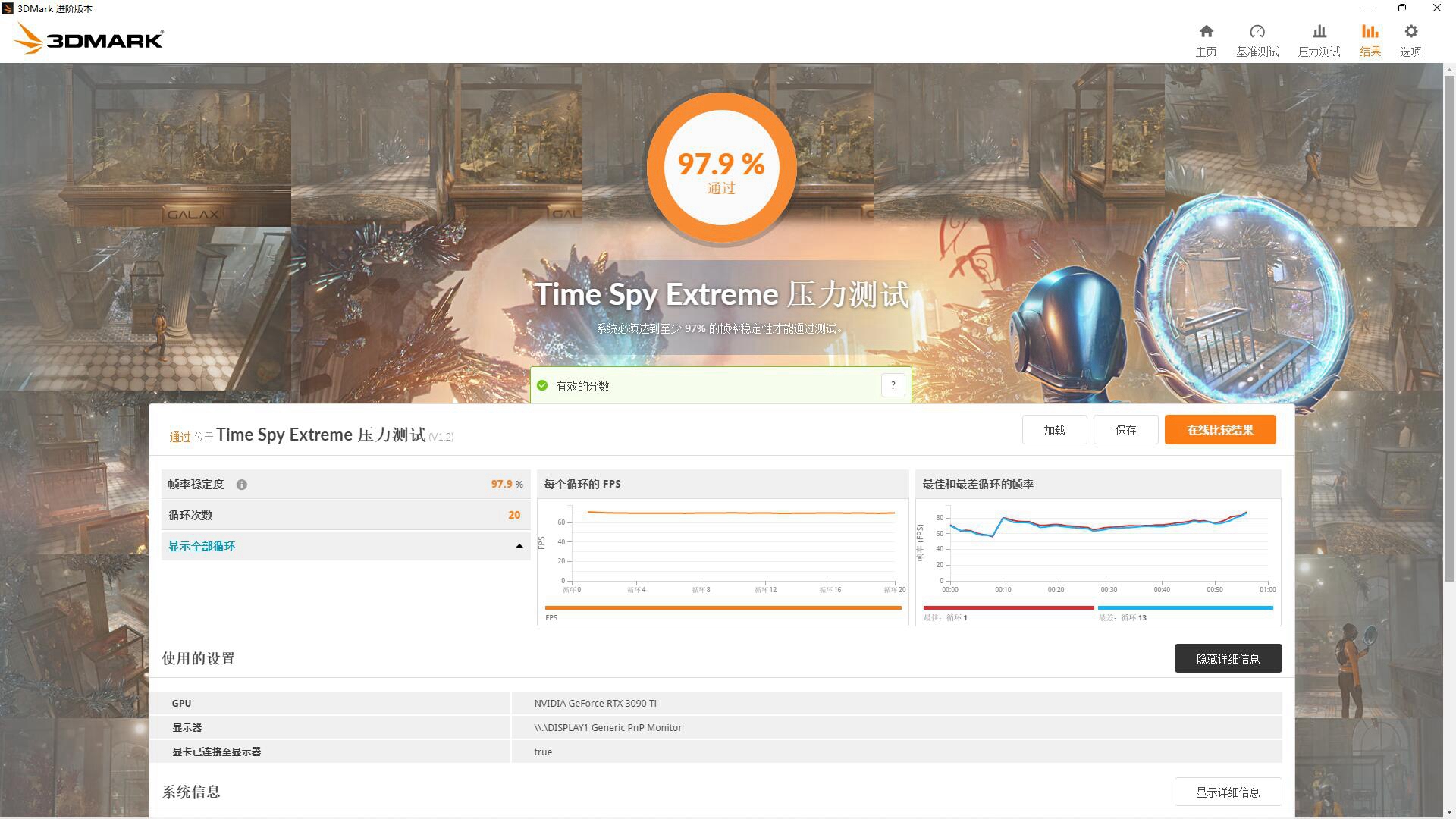
Task: Select the 压力测试 stress test icon
Action: [1319, 38]
